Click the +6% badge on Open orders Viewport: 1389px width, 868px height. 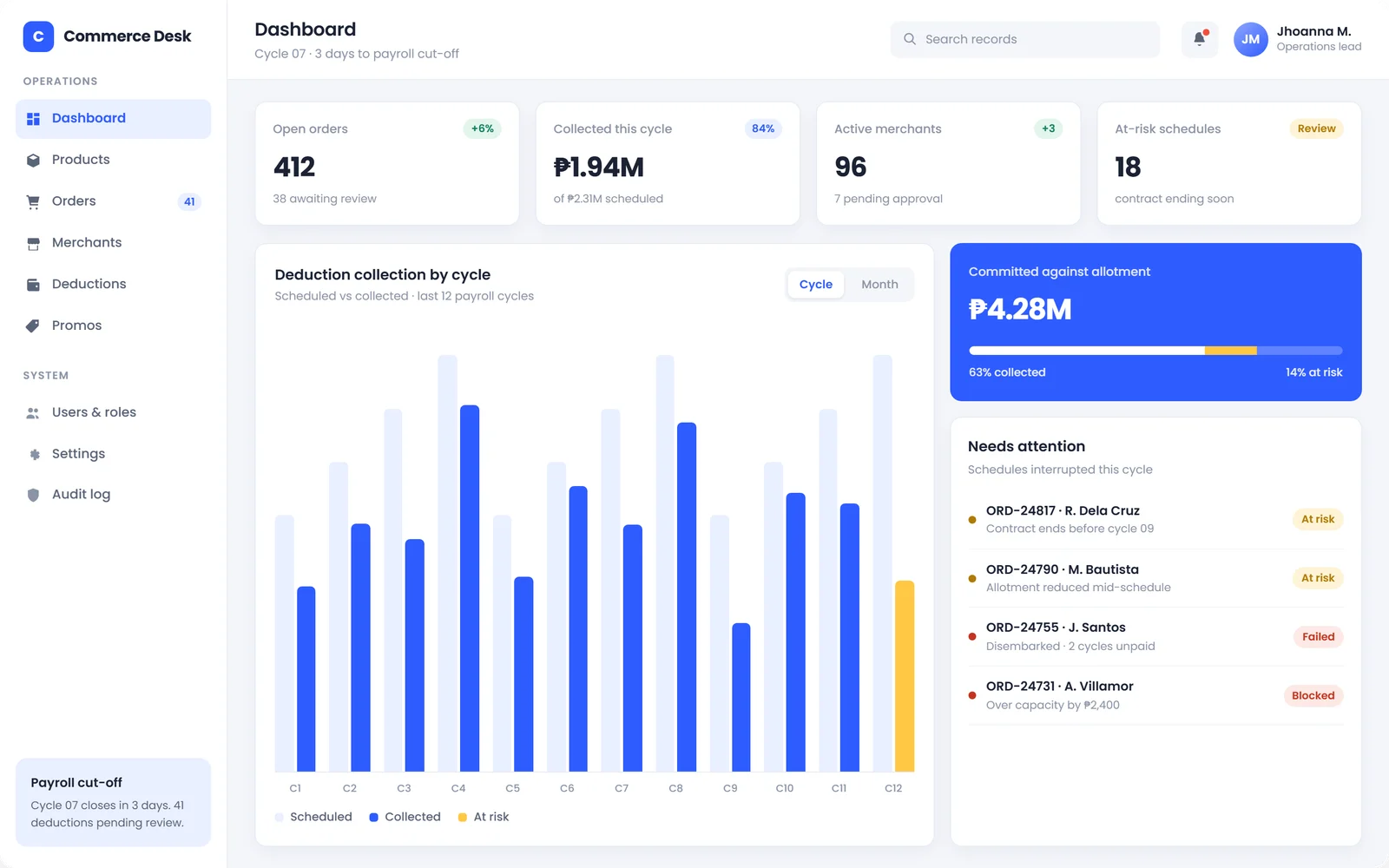[x=482, y=128]
